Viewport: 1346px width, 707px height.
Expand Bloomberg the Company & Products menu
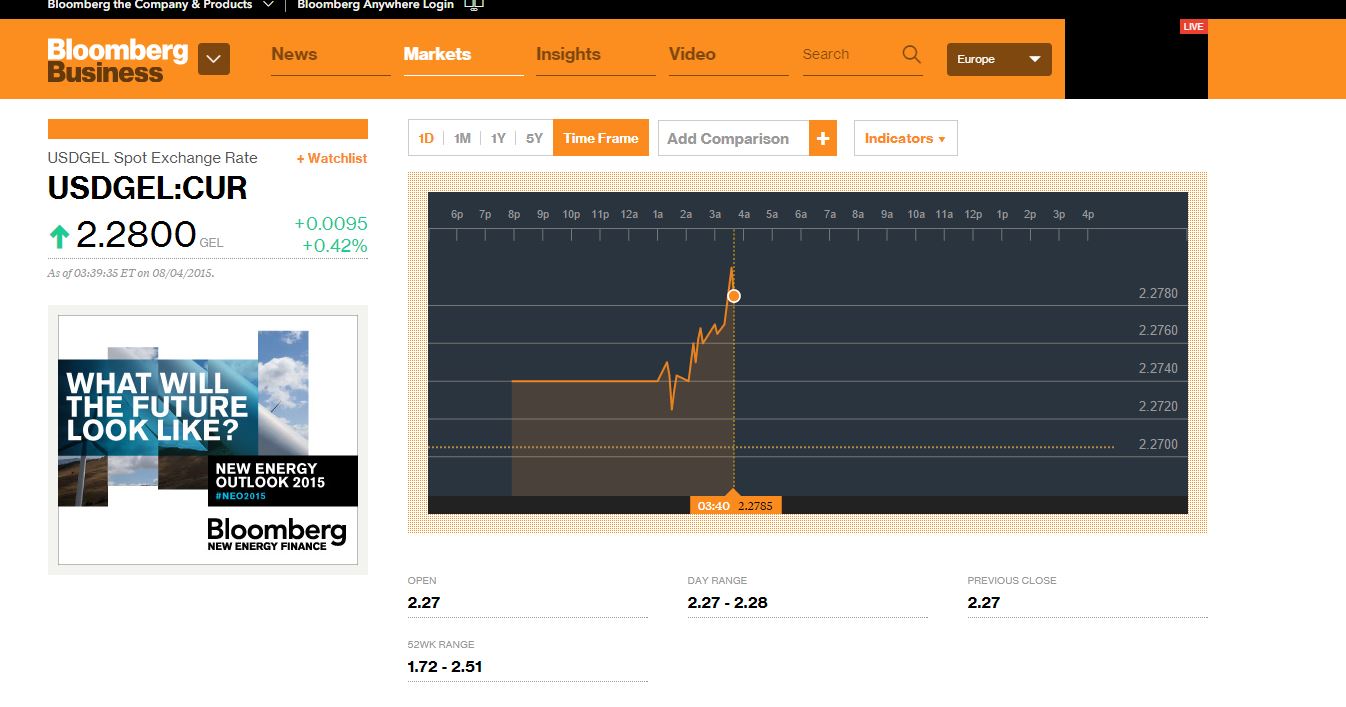[161, 5]
